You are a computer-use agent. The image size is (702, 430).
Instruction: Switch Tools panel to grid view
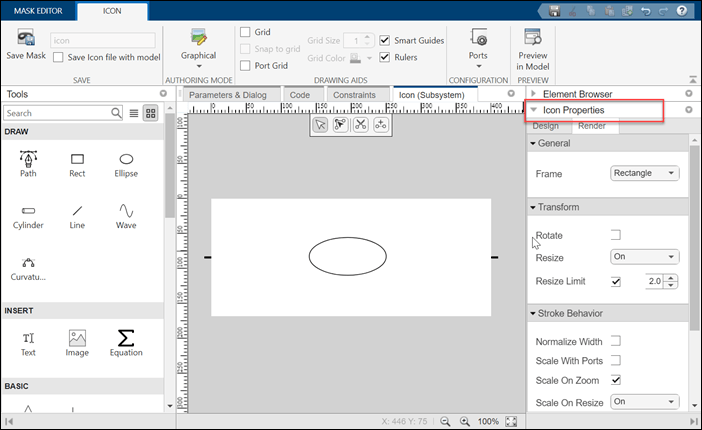tap(151, 113)
